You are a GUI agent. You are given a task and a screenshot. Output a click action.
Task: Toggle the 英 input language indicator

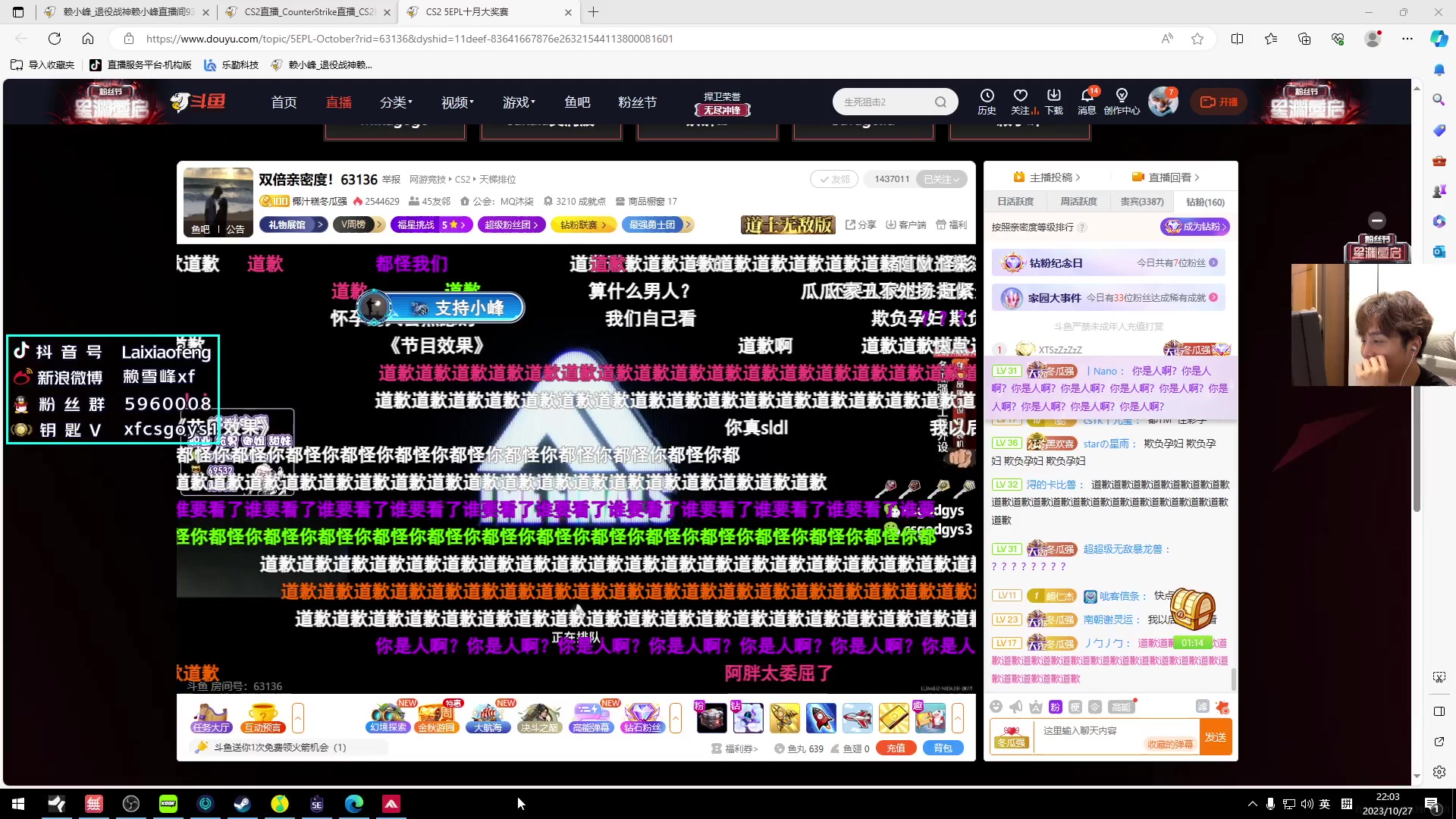[1325, 804]
